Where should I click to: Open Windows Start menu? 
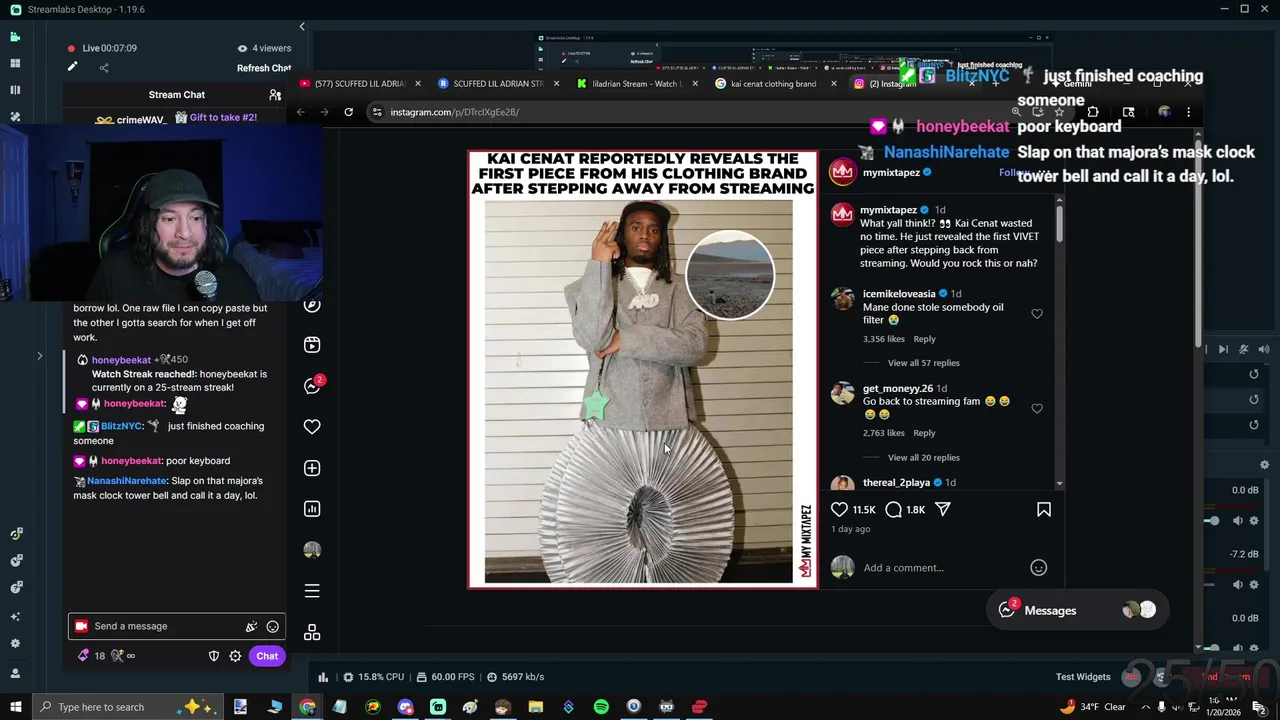(x=15, y=707)
